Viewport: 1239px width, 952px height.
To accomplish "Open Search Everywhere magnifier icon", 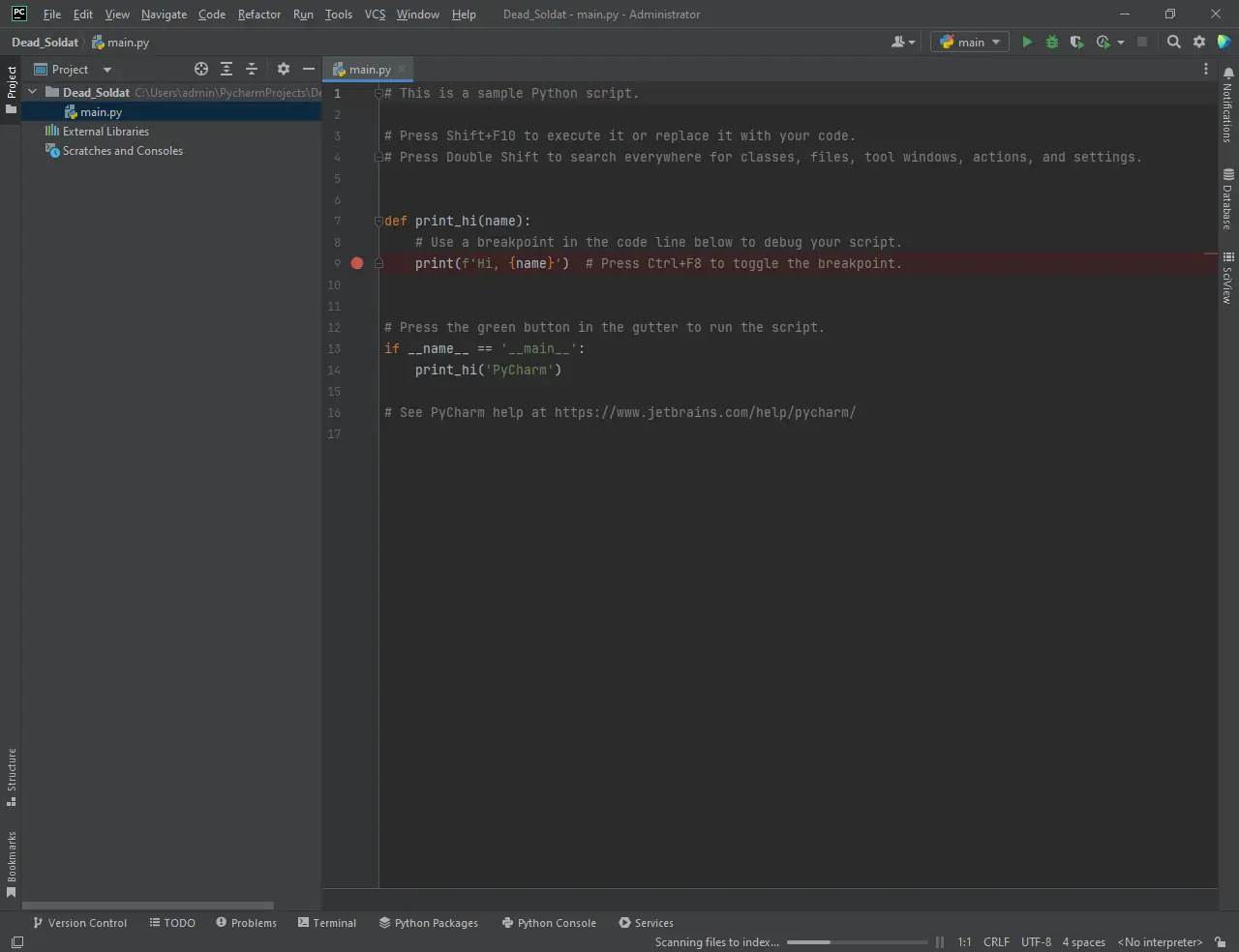I will tap(1174, 42).
